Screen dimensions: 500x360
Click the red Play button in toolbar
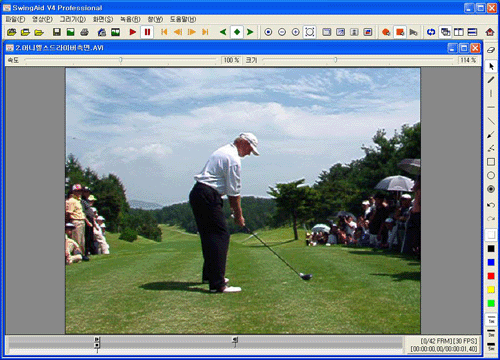coord(133,32)
